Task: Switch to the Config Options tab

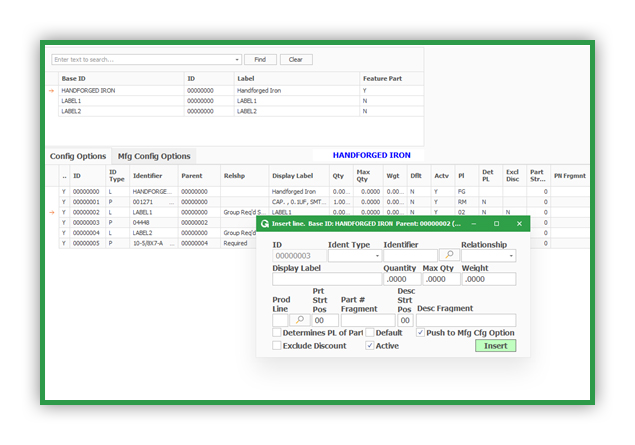Action: click(x=78, y=156)
